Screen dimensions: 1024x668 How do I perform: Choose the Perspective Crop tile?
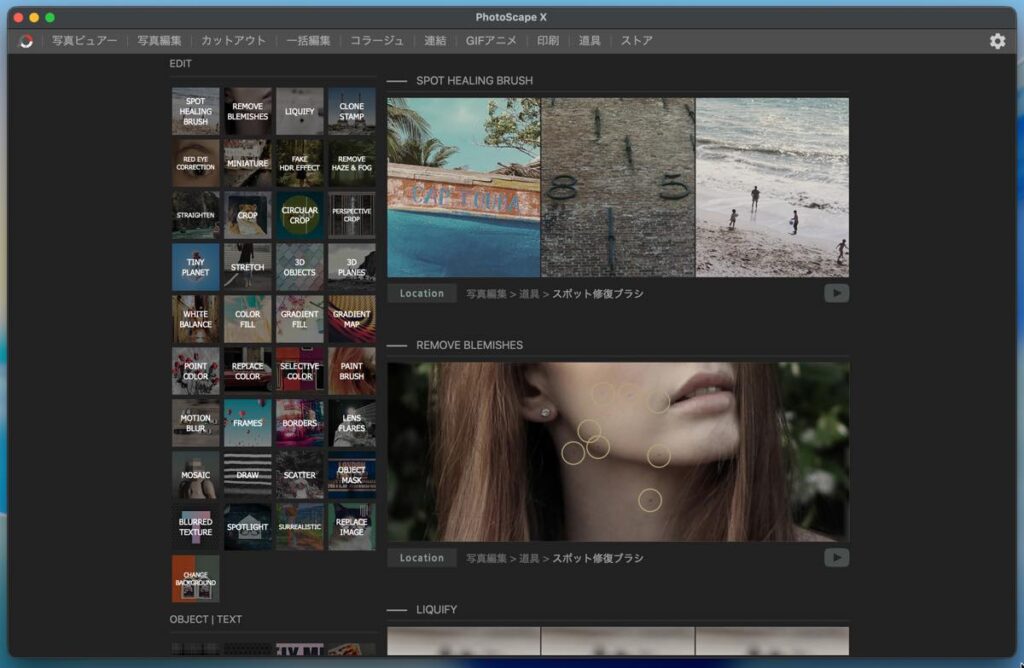pyautogui.click(x=351, y=215)
